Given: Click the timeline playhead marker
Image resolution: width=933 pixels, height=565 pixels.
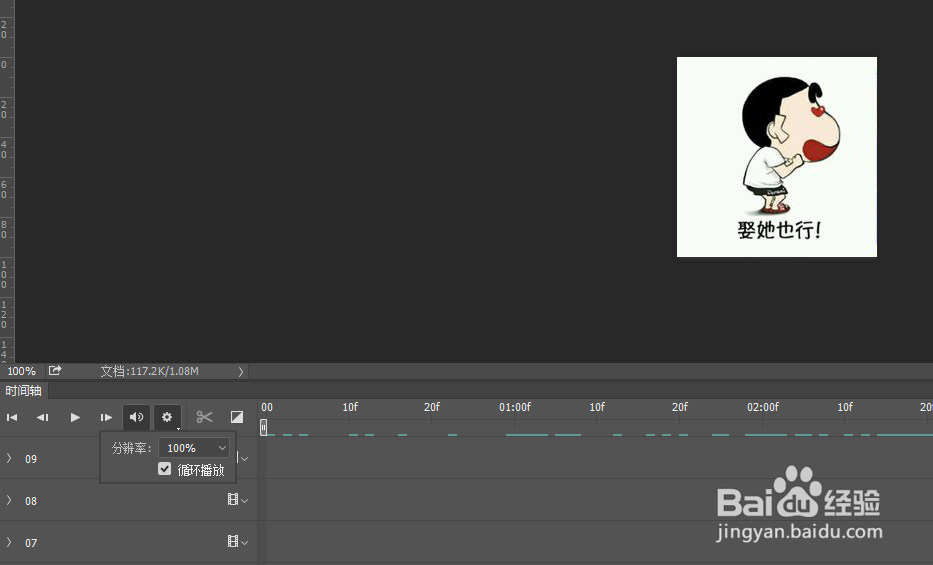Looking at the screenshot, I should 264,427.
